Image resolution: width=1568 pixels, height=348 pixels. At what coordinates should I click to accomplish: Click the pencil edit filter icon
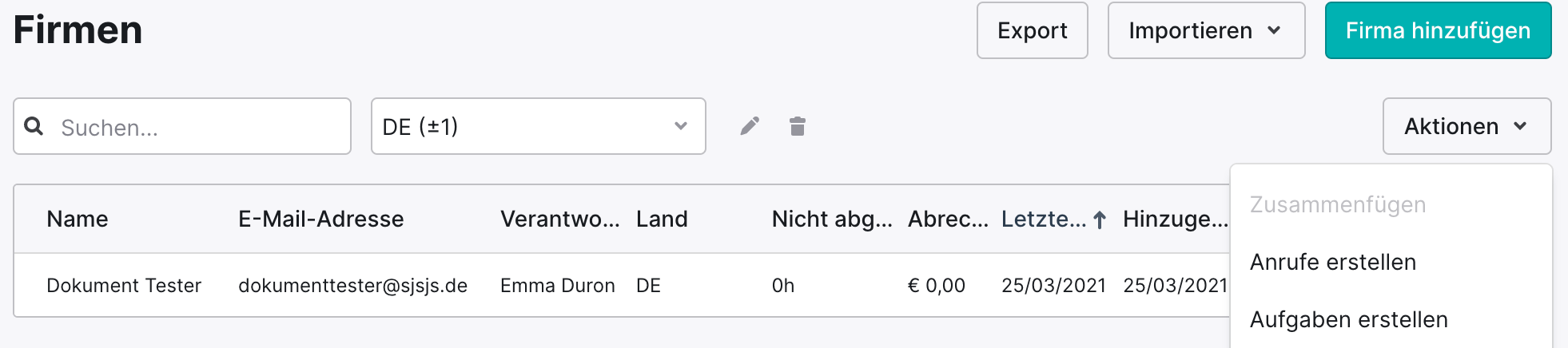(x=750, y=126)
